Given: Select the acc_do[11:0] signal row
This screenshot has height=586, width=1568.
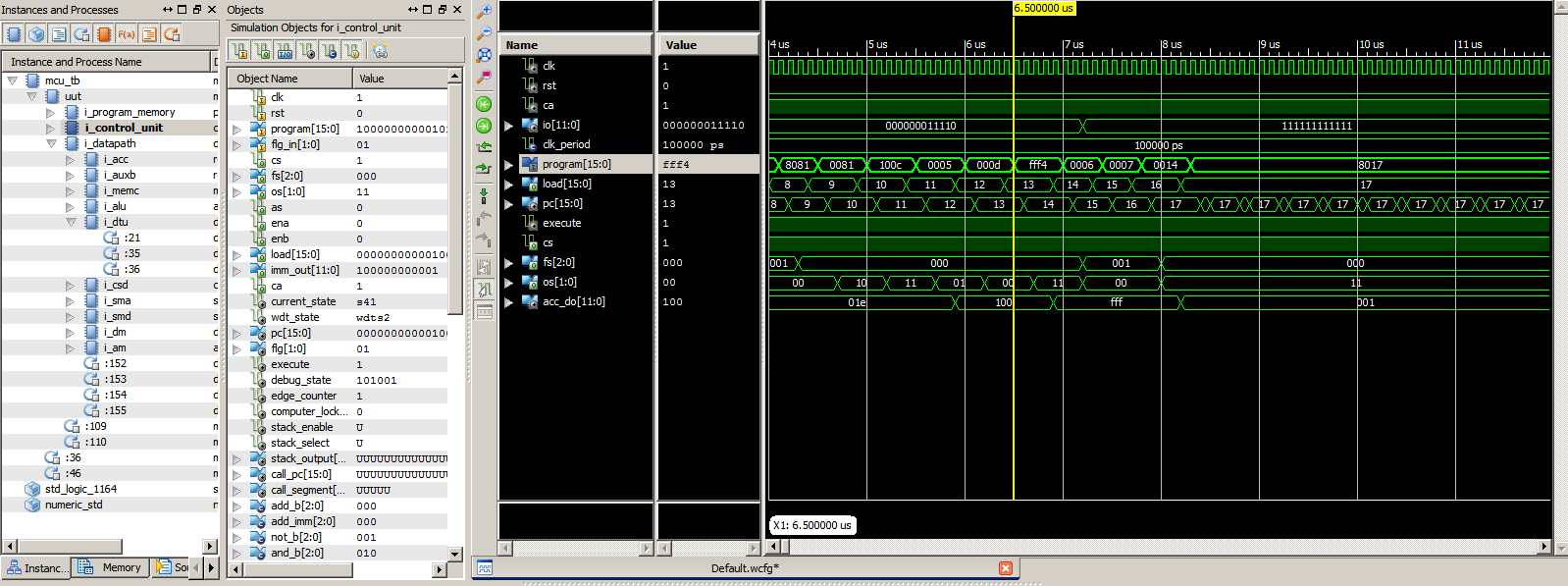Looking at the screenshot, I should [576, 301].
